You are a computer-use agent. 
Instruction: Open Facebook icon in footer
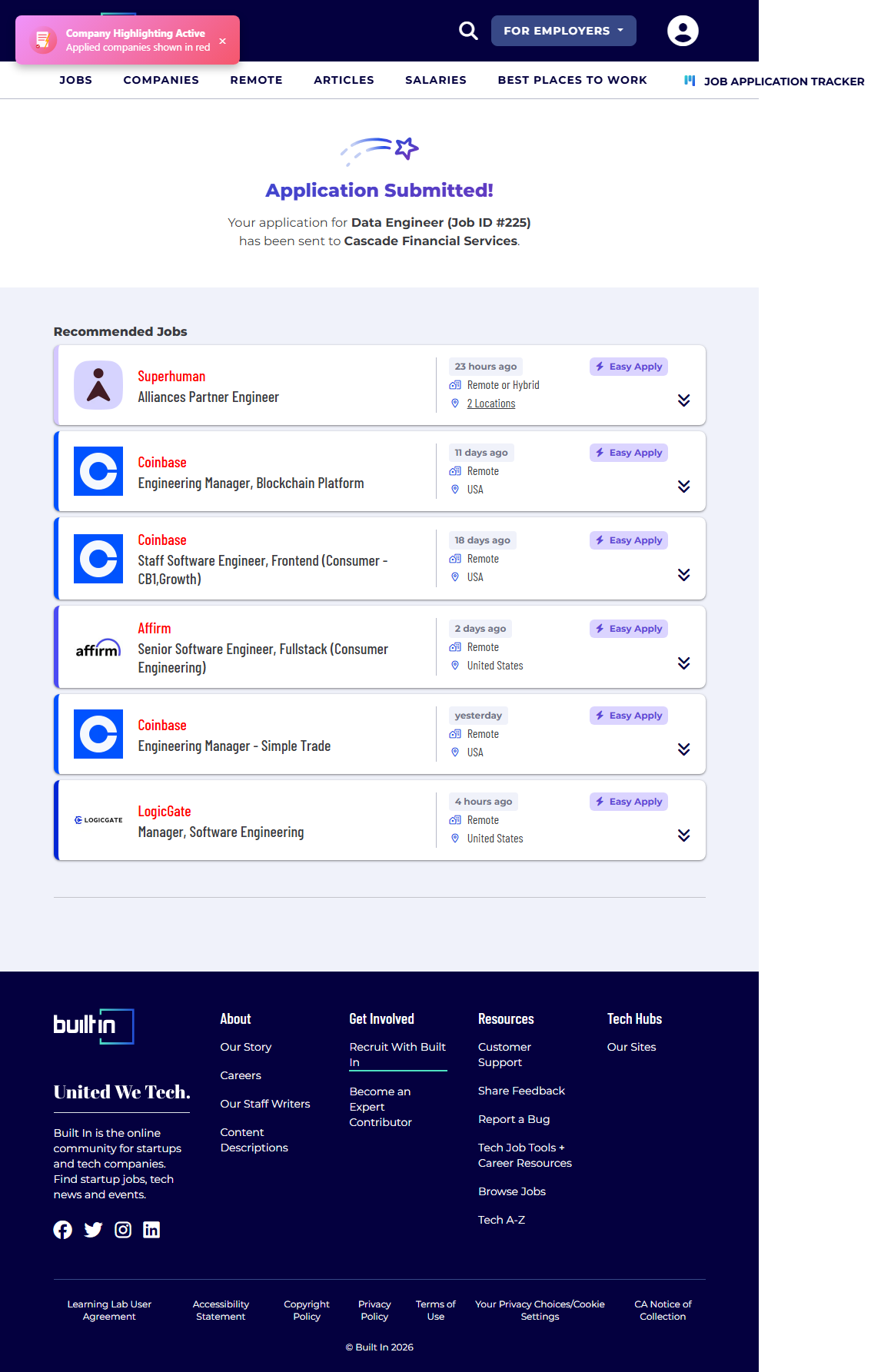[x=62, y=1230]
